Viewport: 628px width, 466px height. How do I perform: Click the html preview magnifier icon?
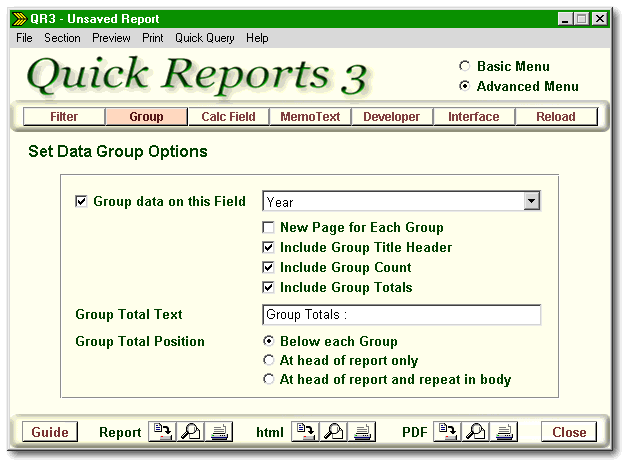(334, 432)
